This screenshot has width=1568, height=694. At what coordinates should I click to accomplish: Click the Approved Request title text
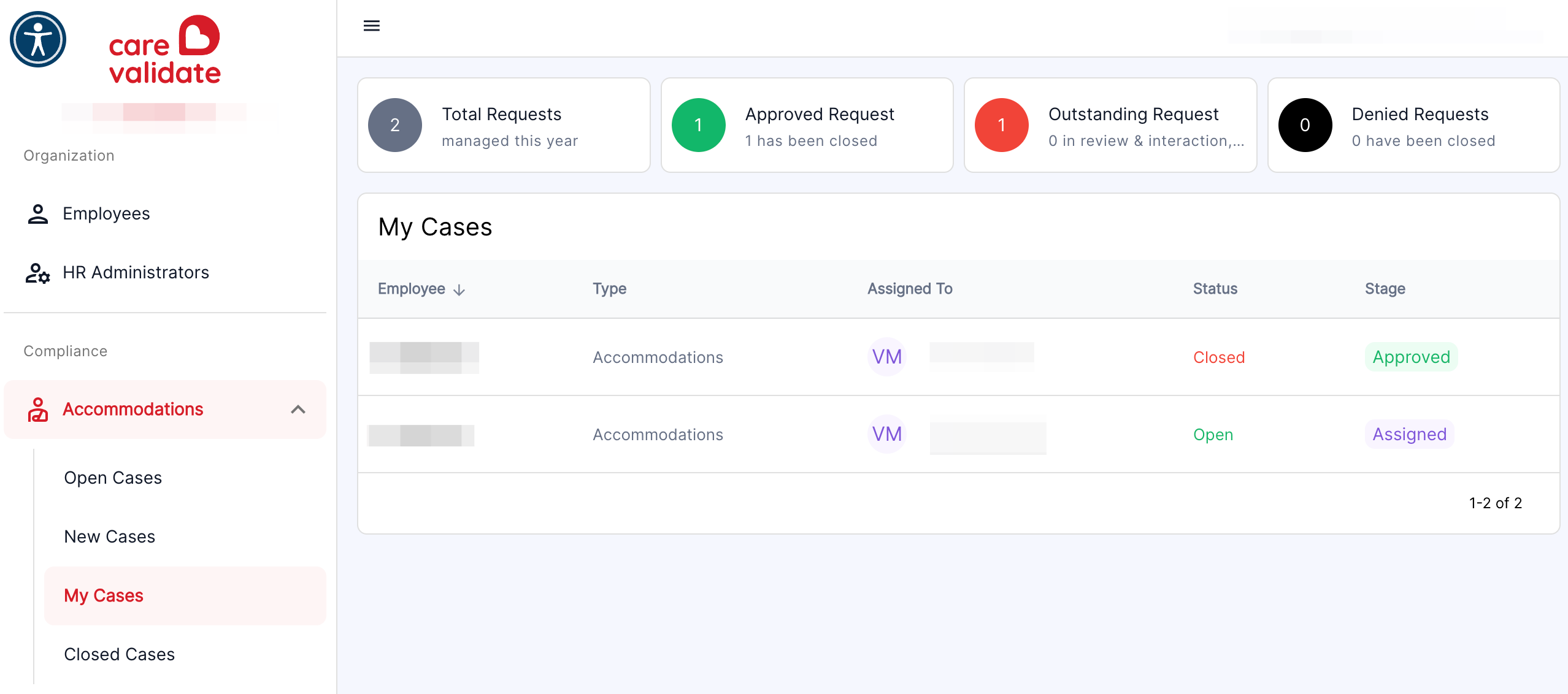[x=820, y=114]
